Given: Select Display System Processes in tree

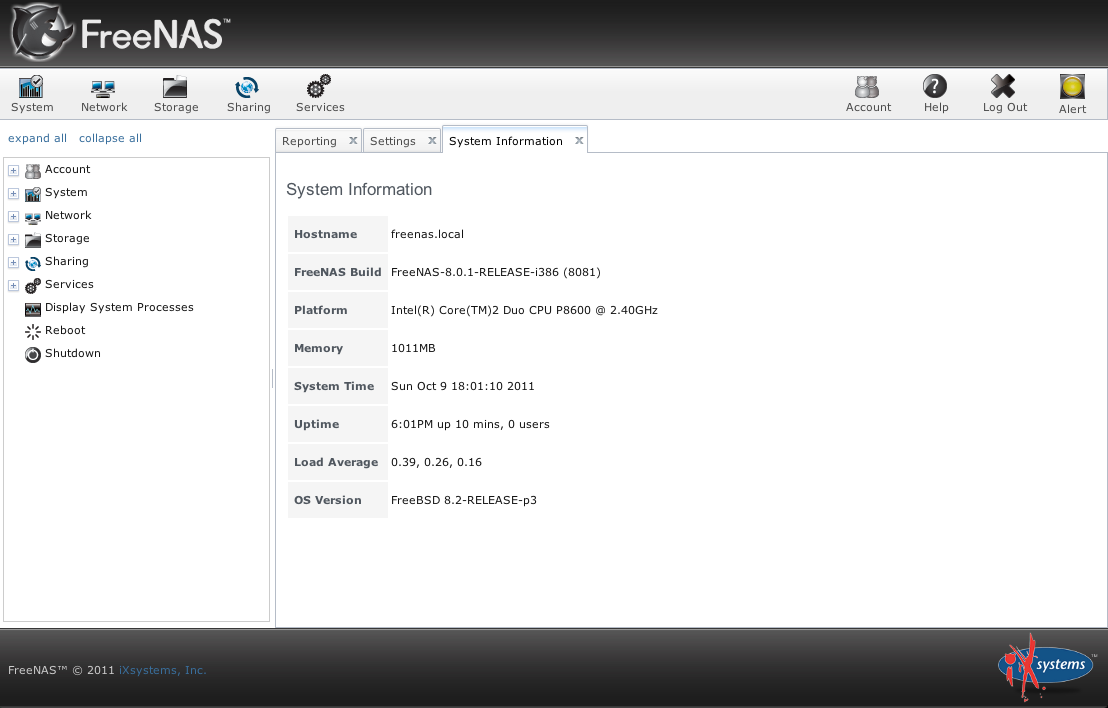Looking at the screenshot, I should point(119,308).
